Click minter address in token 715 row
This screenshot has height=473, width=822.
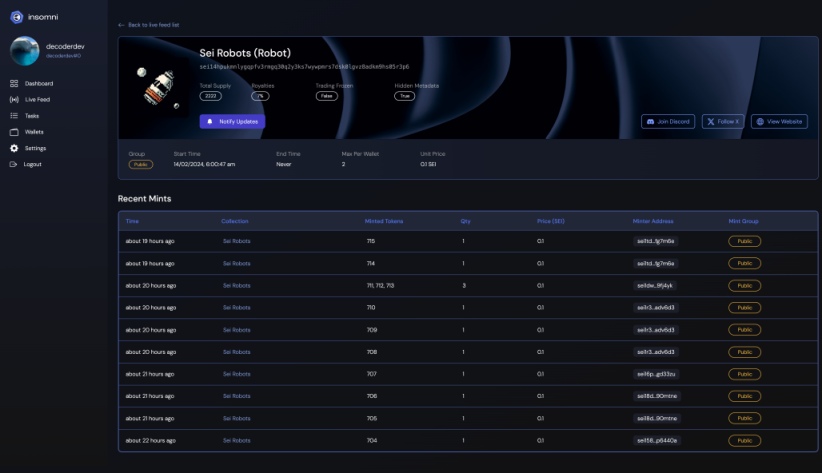[x=655, y=241]
